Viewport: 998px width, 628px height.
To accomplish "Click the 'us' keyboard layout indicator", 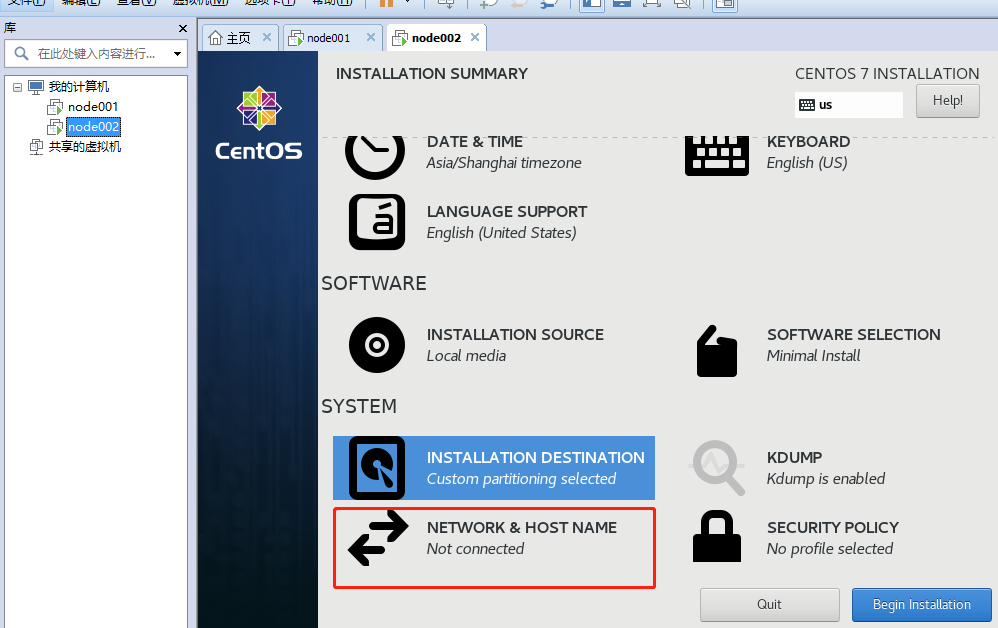I will pyautogui.click(x=848, y=105).
